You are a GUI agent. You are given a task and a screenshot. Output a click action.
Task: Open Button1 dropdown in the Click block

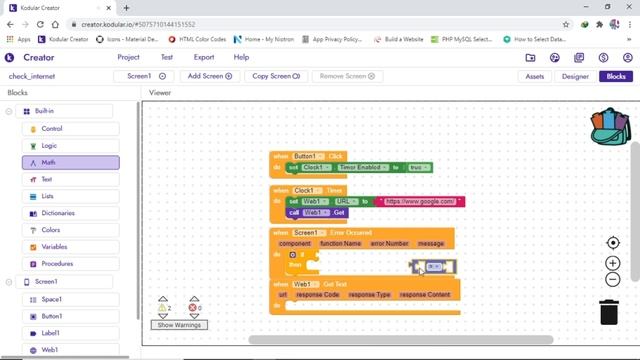point(309,156)
